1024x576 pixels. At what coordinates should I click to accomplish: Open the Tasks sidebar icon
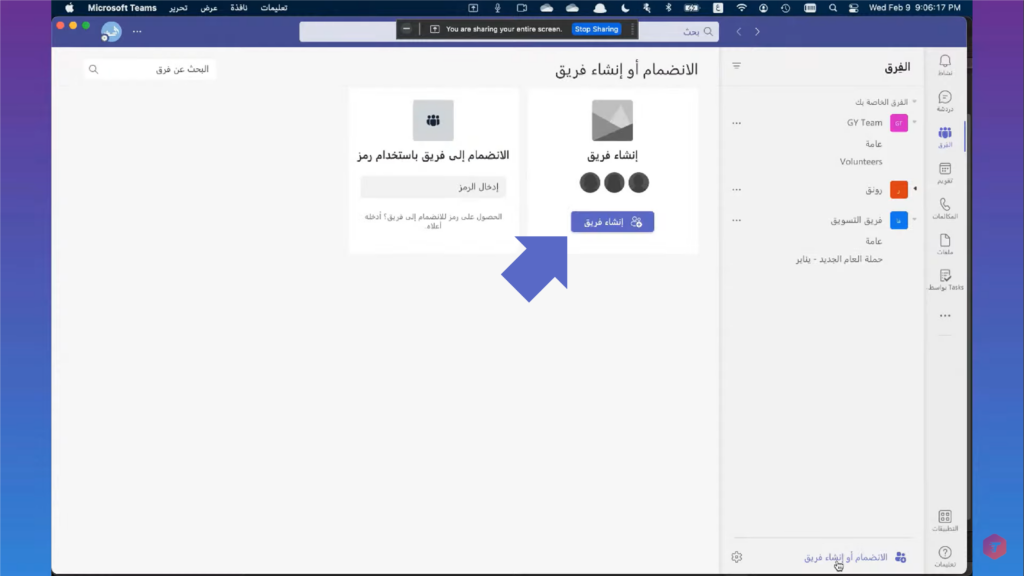coord(945,280)
